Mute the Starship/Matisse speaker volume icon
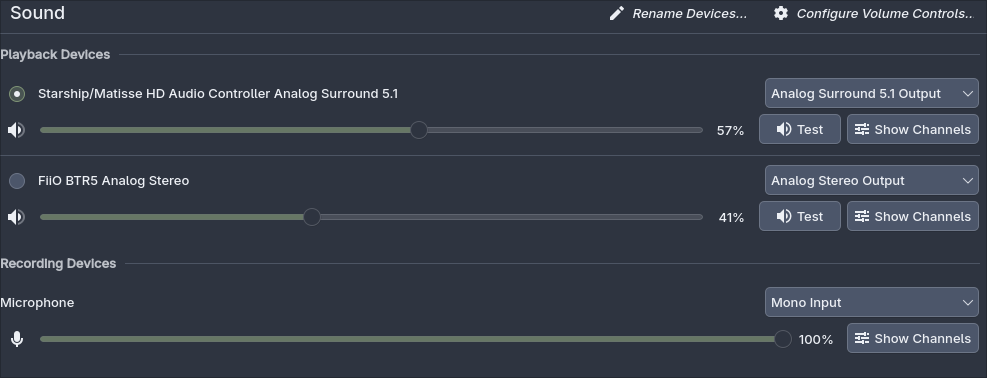Screen dimensions: 987x378 [x=16, y=130]
